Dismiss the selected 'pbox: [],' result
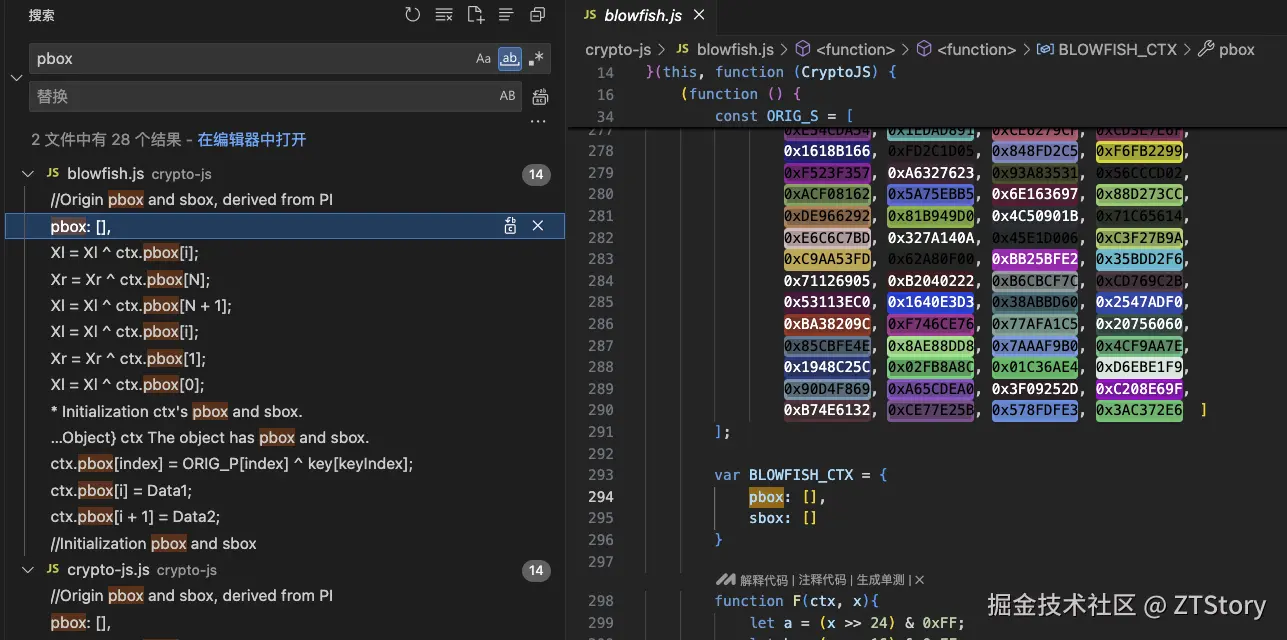The width and height of the screenshot is (1287, 640). (x=538, y=226)
